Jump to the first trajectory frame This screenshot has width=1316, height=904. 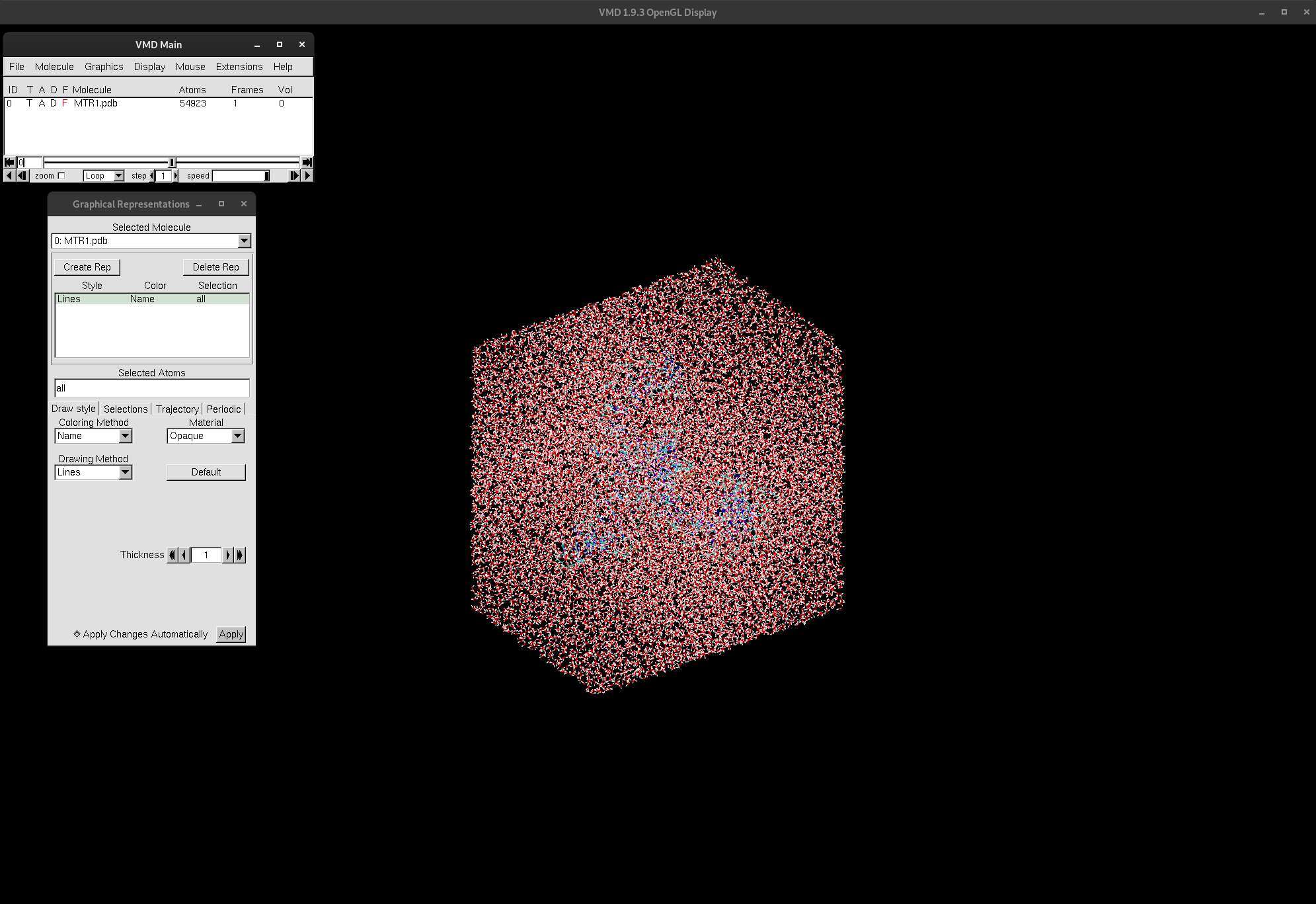9,162
